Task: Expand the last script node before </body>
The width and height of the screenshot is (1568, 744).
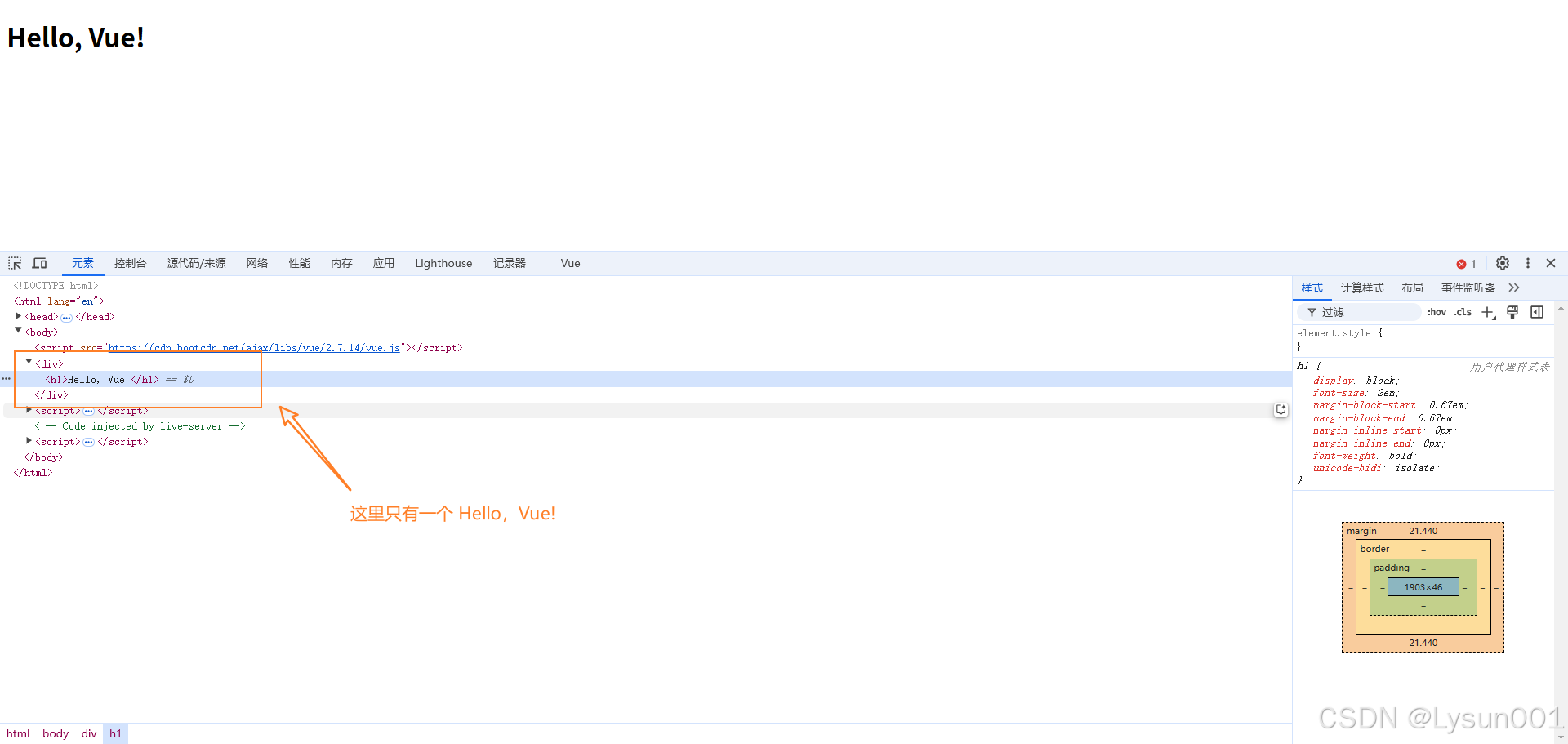Action: coord(29,441)
